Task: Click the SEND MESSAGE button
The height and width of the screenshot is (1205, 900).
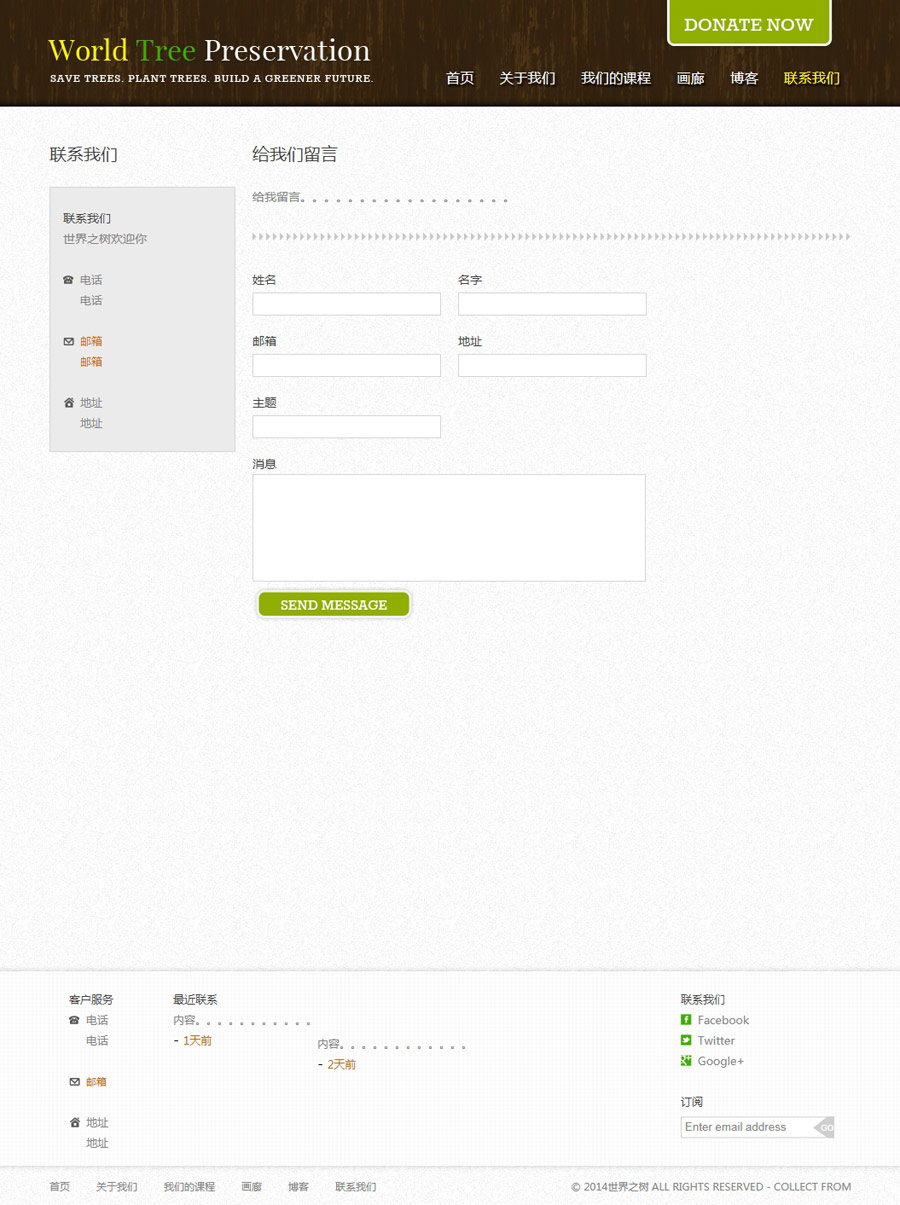Action: [334, 604]
